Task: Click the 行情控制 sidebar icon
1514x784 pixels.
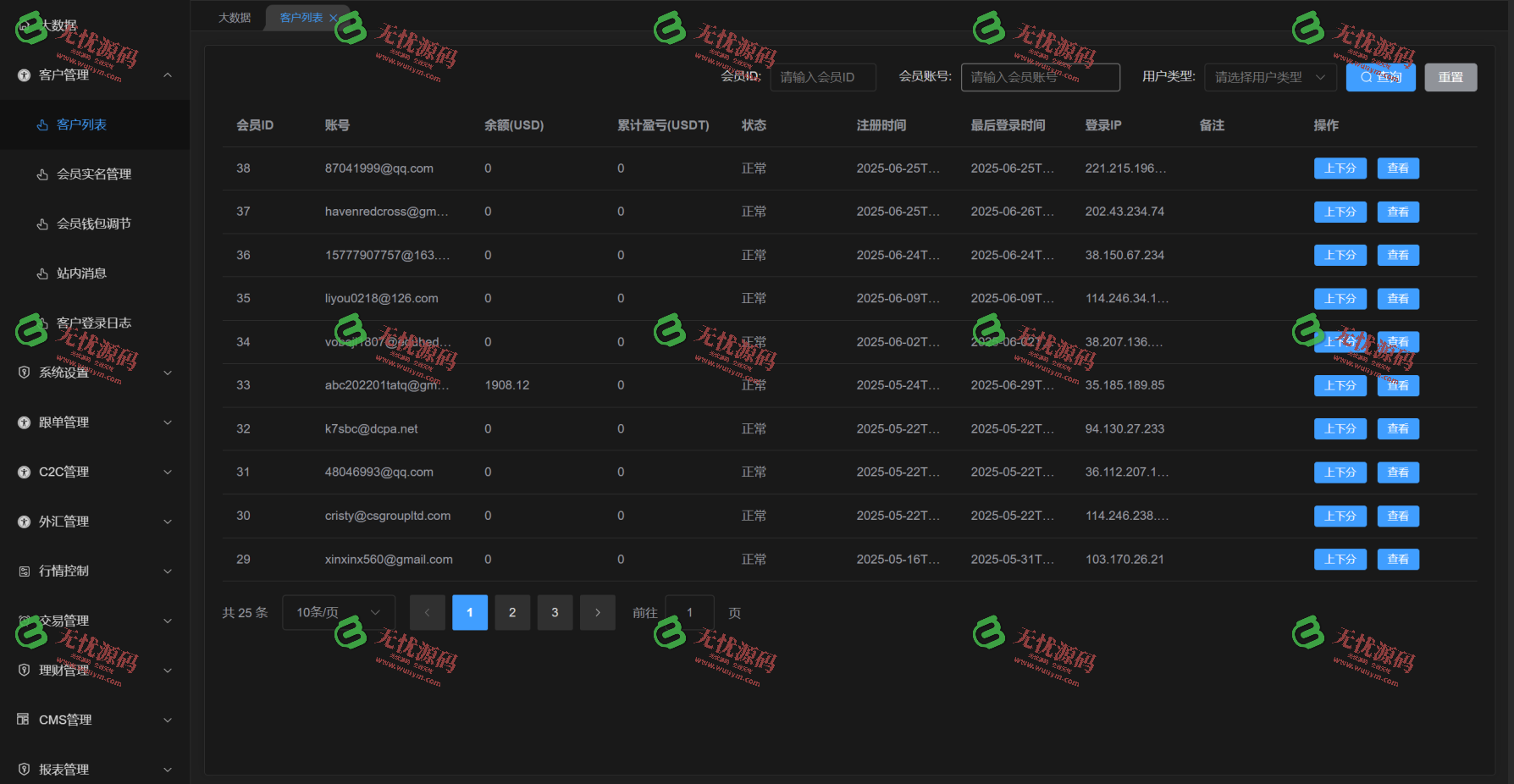Action: pos(24,571)
